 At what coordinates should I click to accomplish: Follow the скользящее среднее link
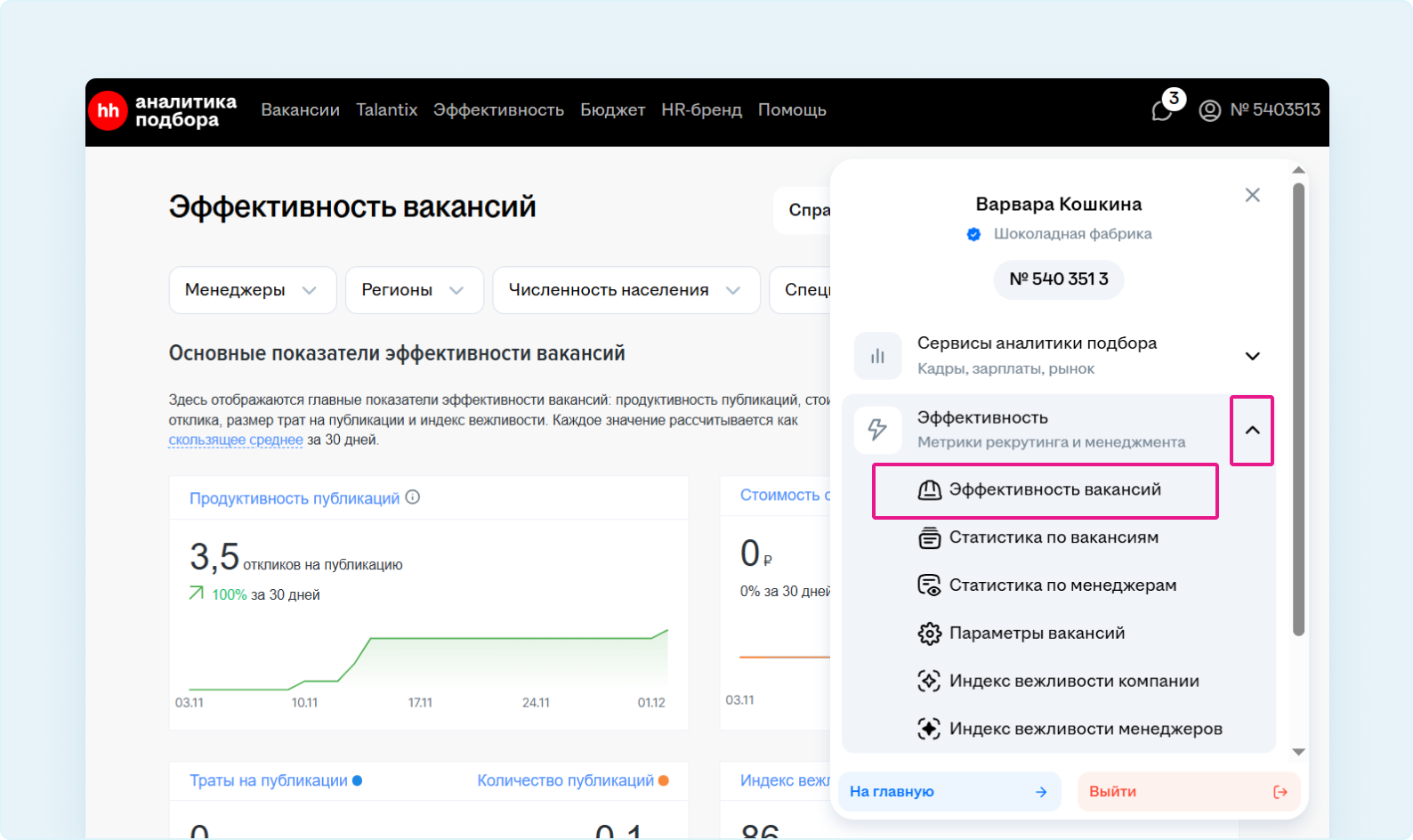click(x=236, y=440)
